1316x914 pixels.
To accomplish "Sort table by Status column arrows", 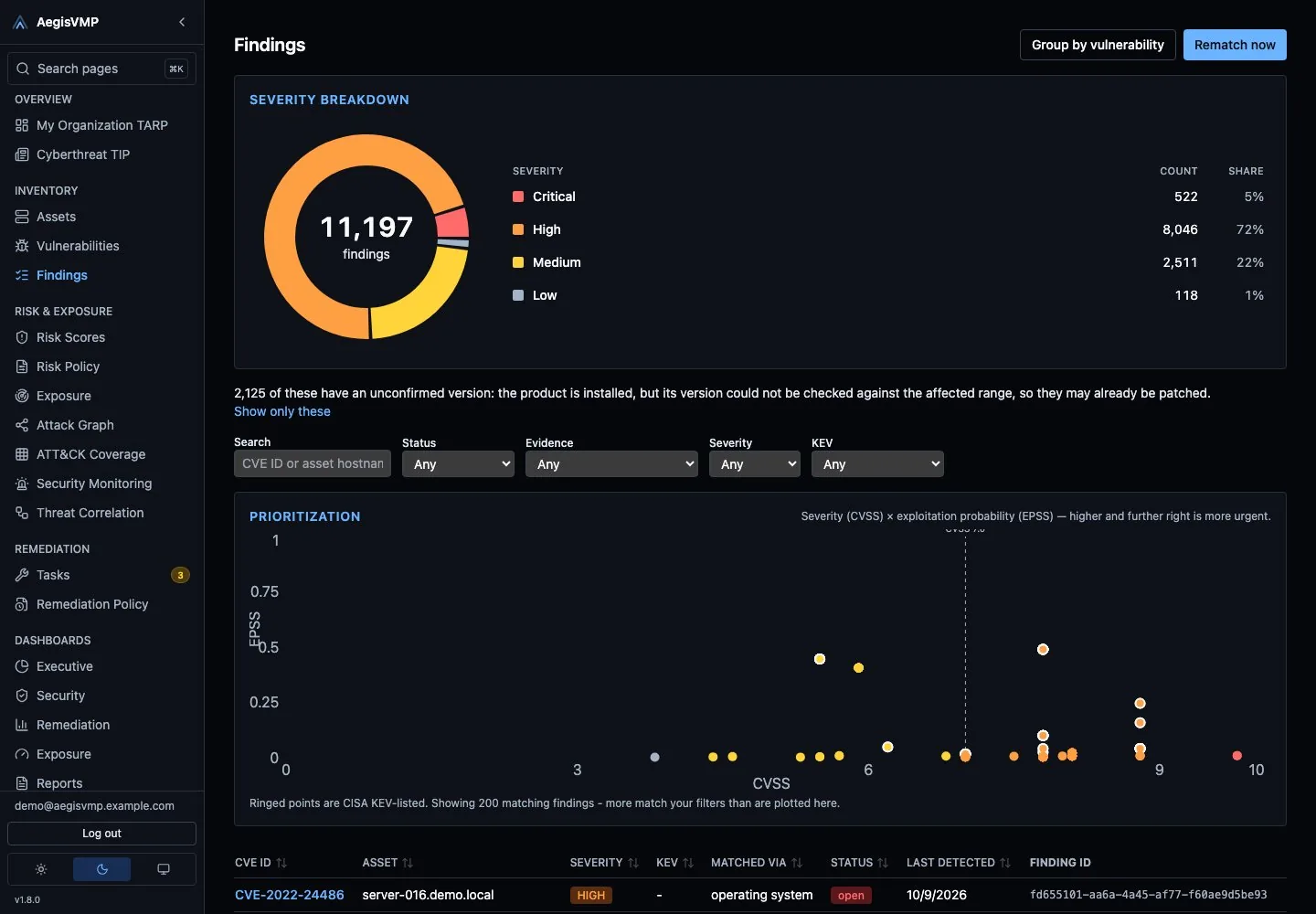I will click(883, 863).
